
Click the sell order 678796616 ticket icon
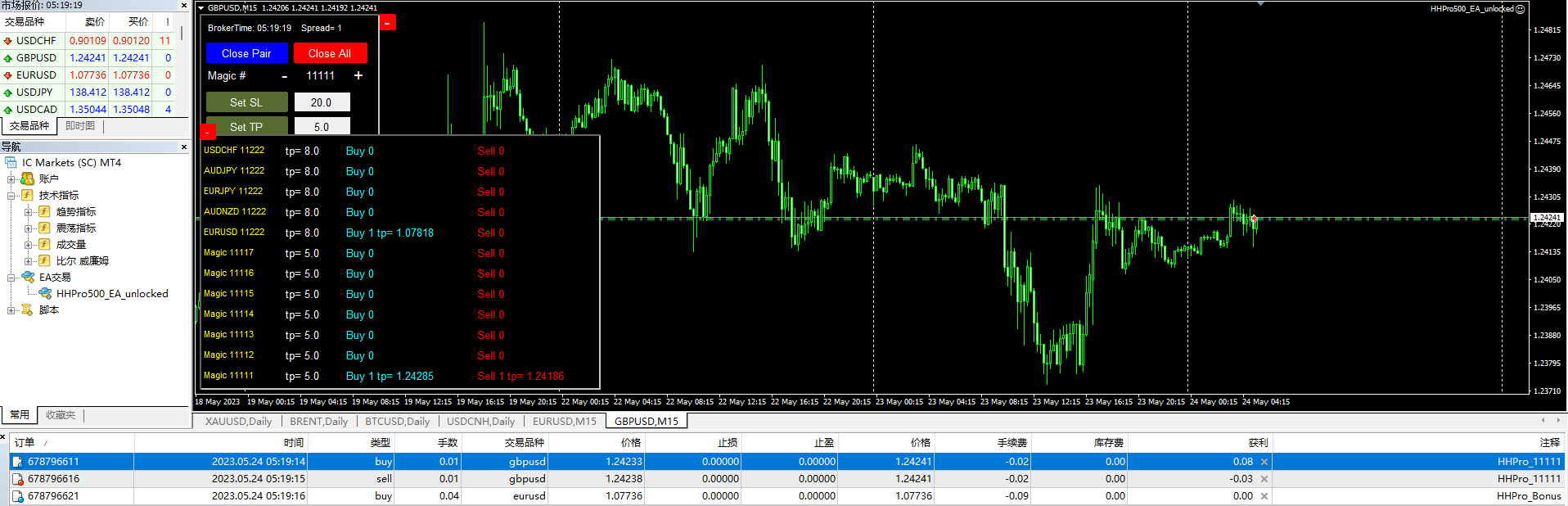coord(17,479)
